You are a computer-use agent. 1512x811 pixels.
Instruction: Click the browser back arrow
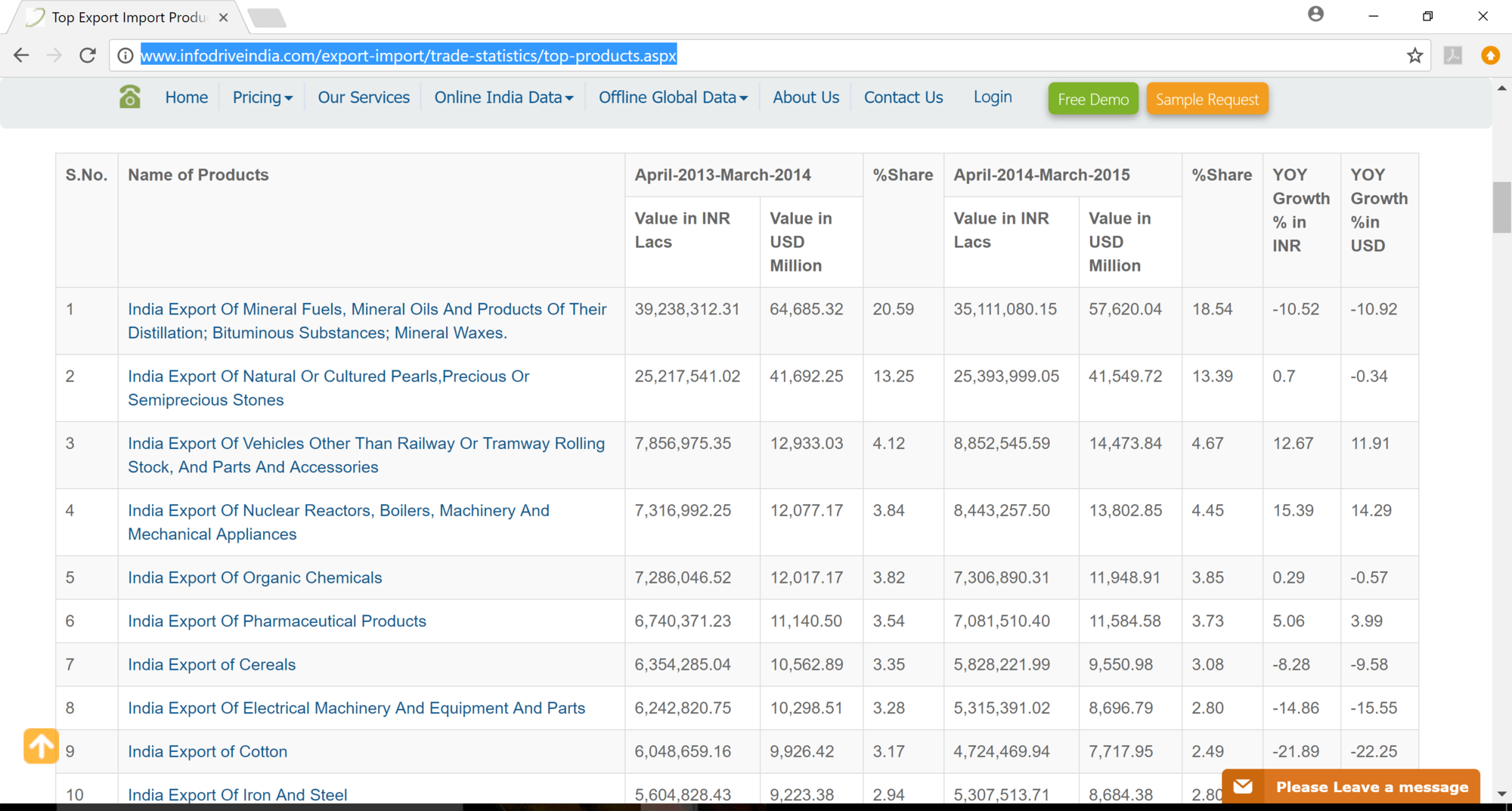[21, 55]
